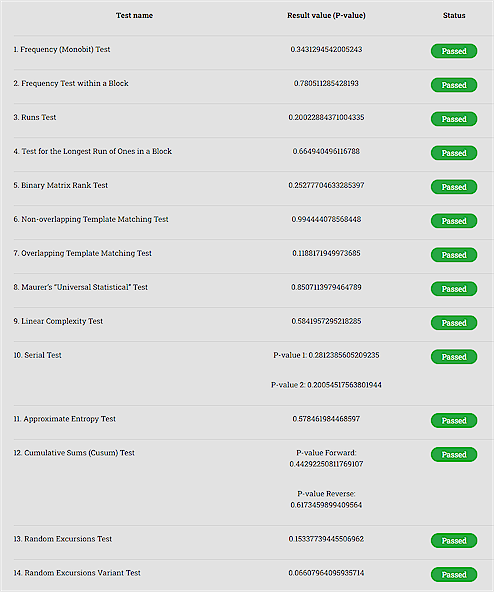Screen dimensions: 495x593
Task: Click Non-overlapping Template Matching Test label
Action: [91, 219]
